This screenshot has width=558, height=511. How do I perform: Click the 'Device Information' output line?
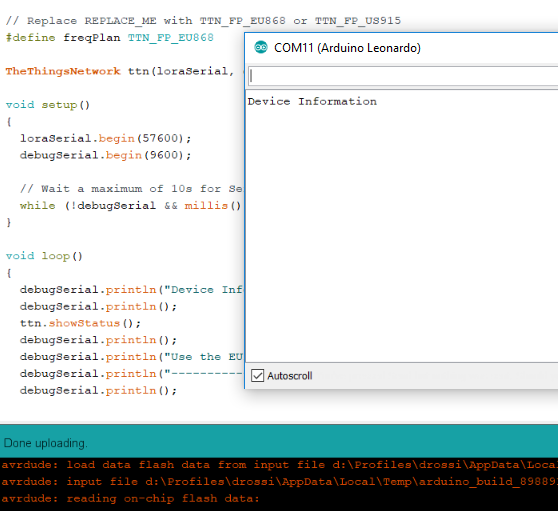click(x=312, y=101)
